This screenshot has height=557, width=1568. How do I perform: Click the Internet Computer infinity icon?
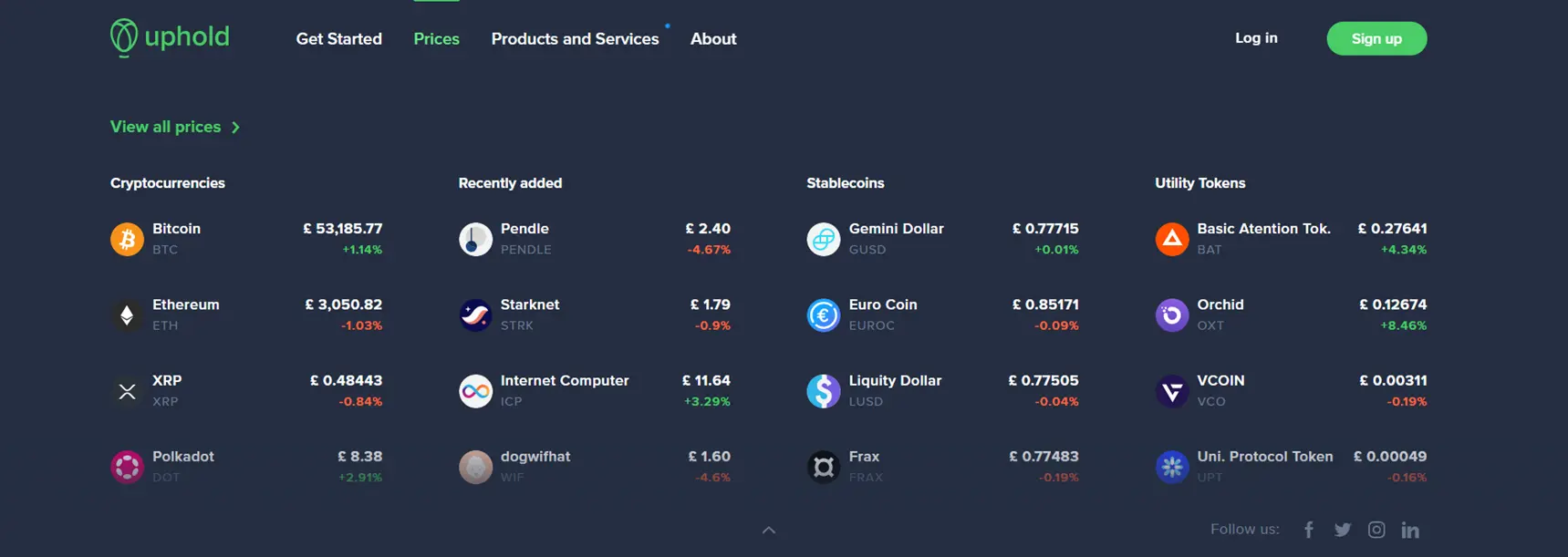(475, 391)
